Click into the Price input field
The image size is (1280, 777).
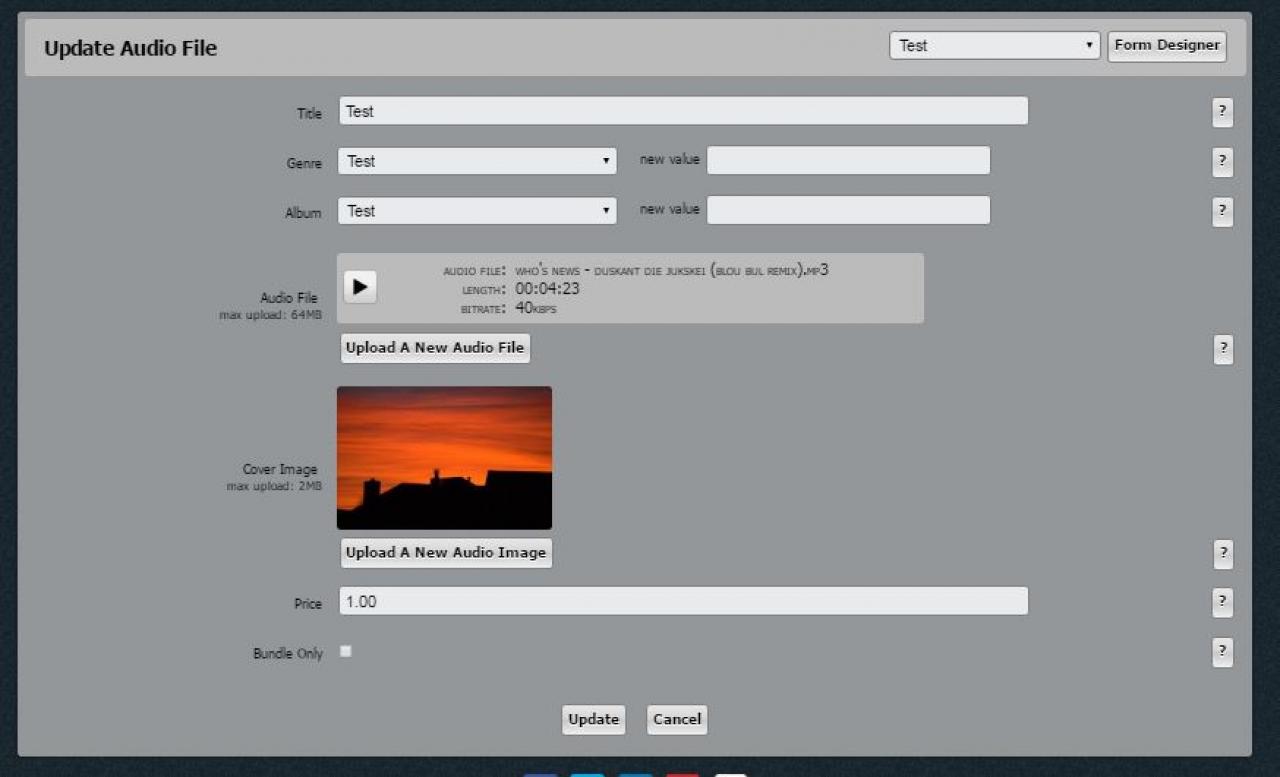tap(683, 601)
